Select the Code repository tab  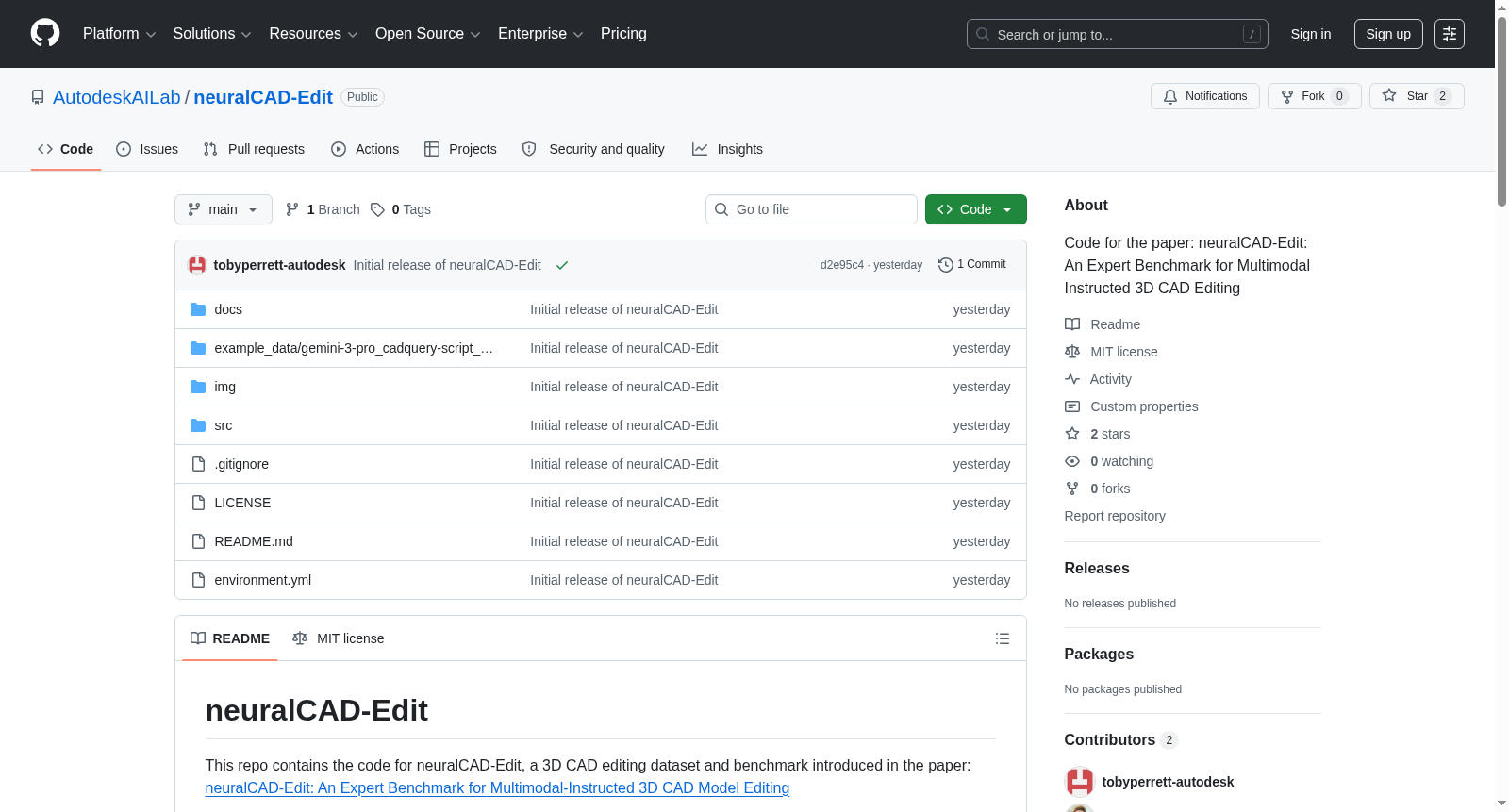[66, 149]
